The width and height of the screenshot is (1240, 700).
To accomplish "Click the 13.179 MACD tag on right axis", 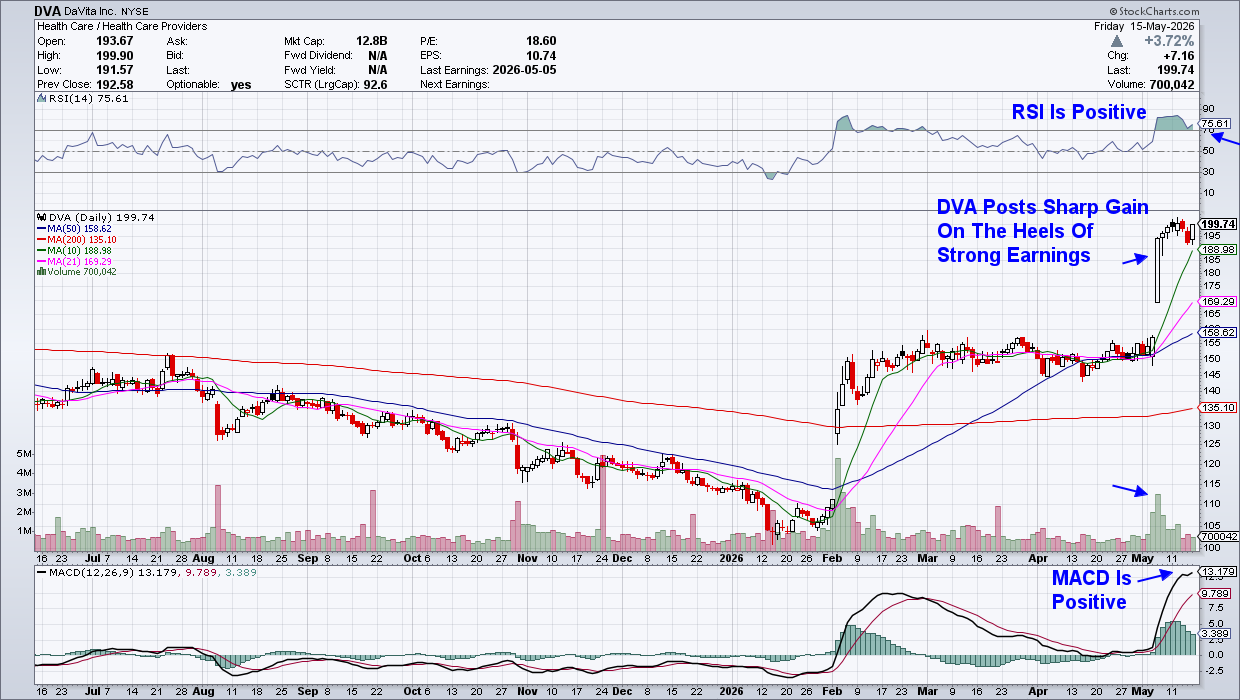I will 1217,572.
